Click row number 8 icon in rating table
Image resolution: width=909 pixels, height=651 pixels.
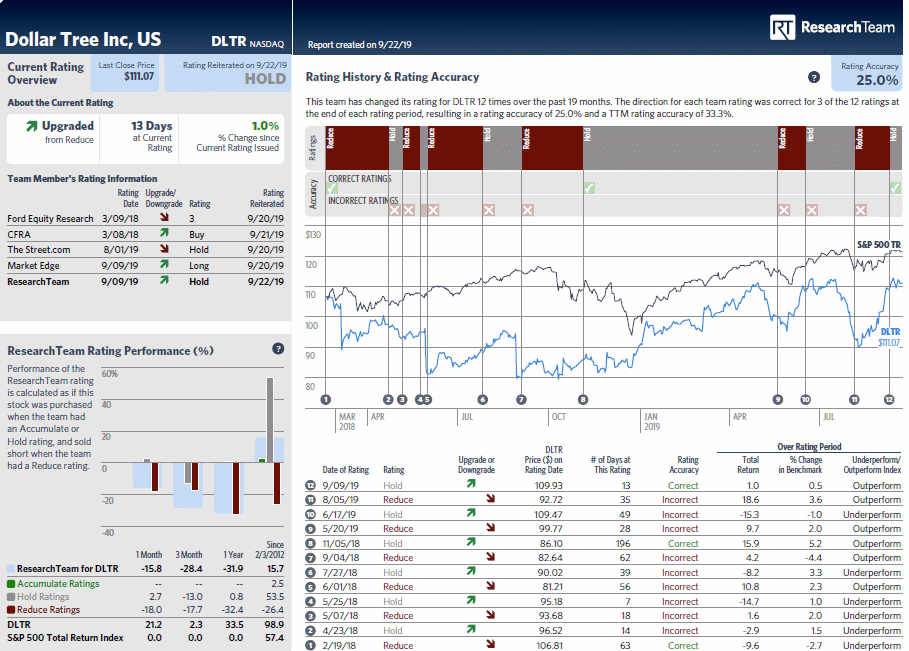tap(311, 543)
